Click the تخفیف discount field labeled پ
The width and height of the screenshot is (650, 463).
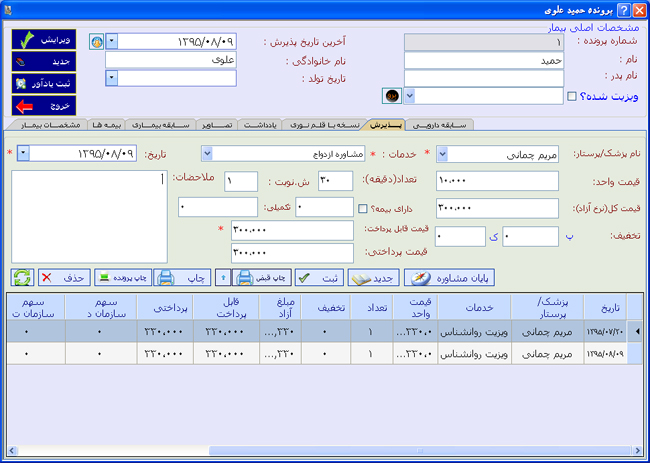(530, 237)
